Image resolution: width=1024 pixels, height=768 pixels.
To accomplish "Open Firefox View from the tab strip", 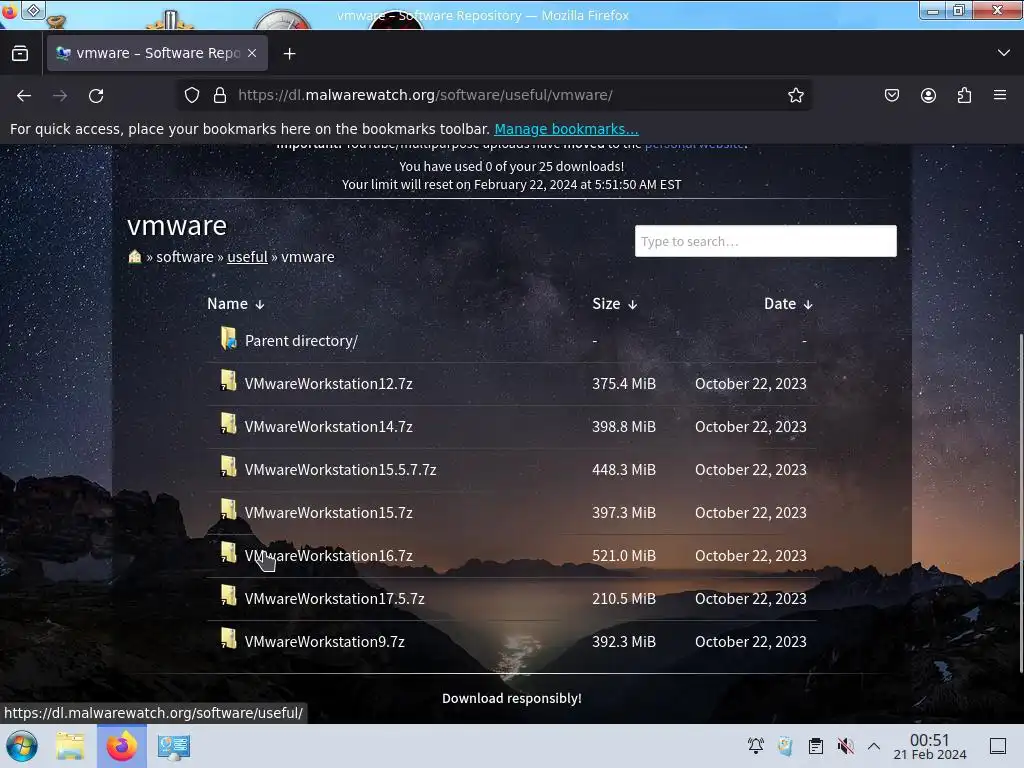I will 20,53.
